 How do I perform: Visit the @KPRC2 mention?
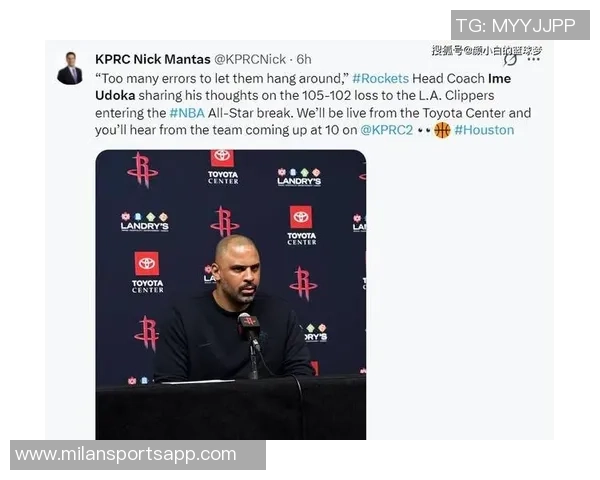click(386, 130)
